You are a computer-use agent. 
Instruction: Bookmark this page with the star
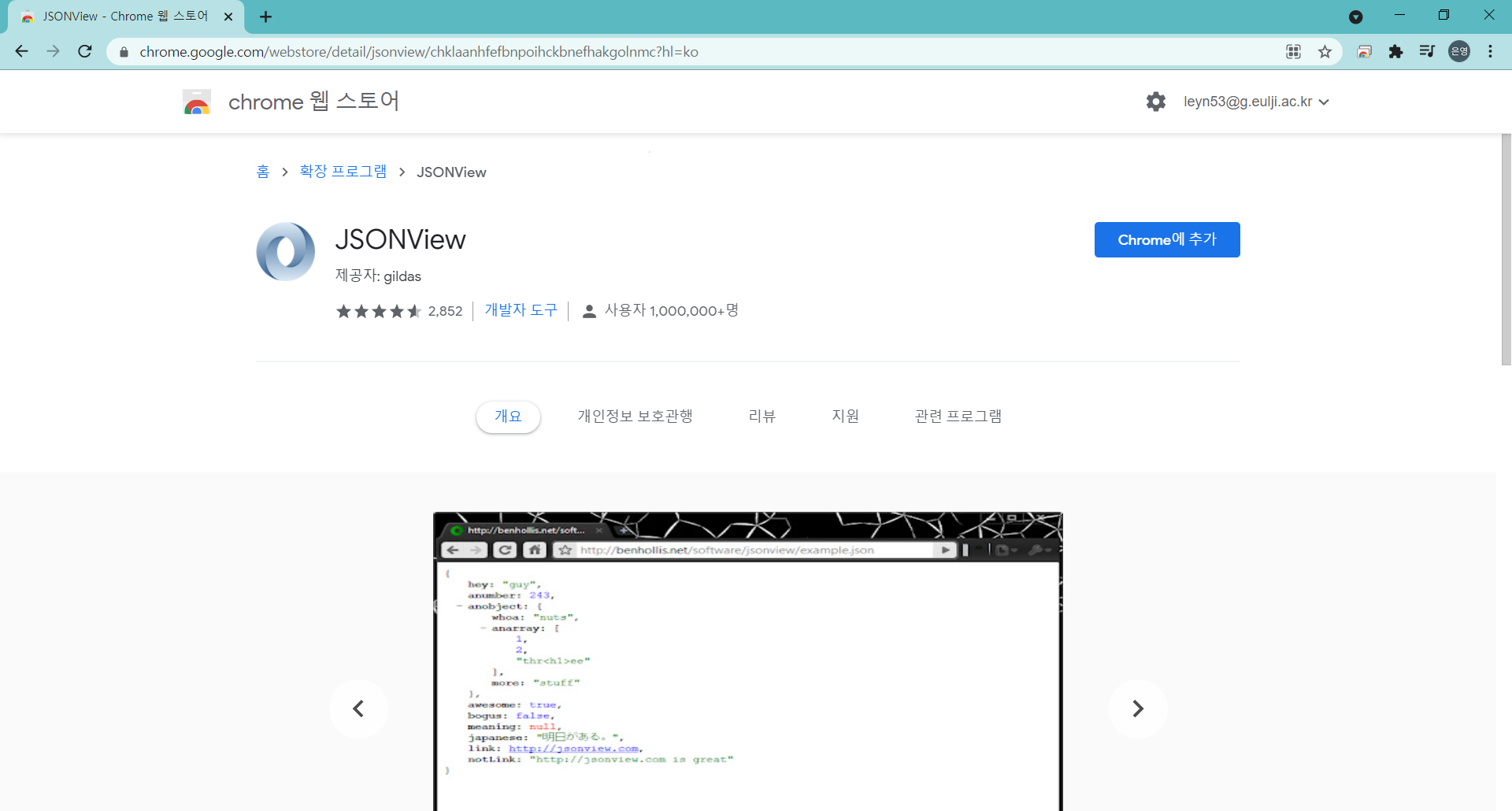pyautogui.click(x=1325, y=51)
